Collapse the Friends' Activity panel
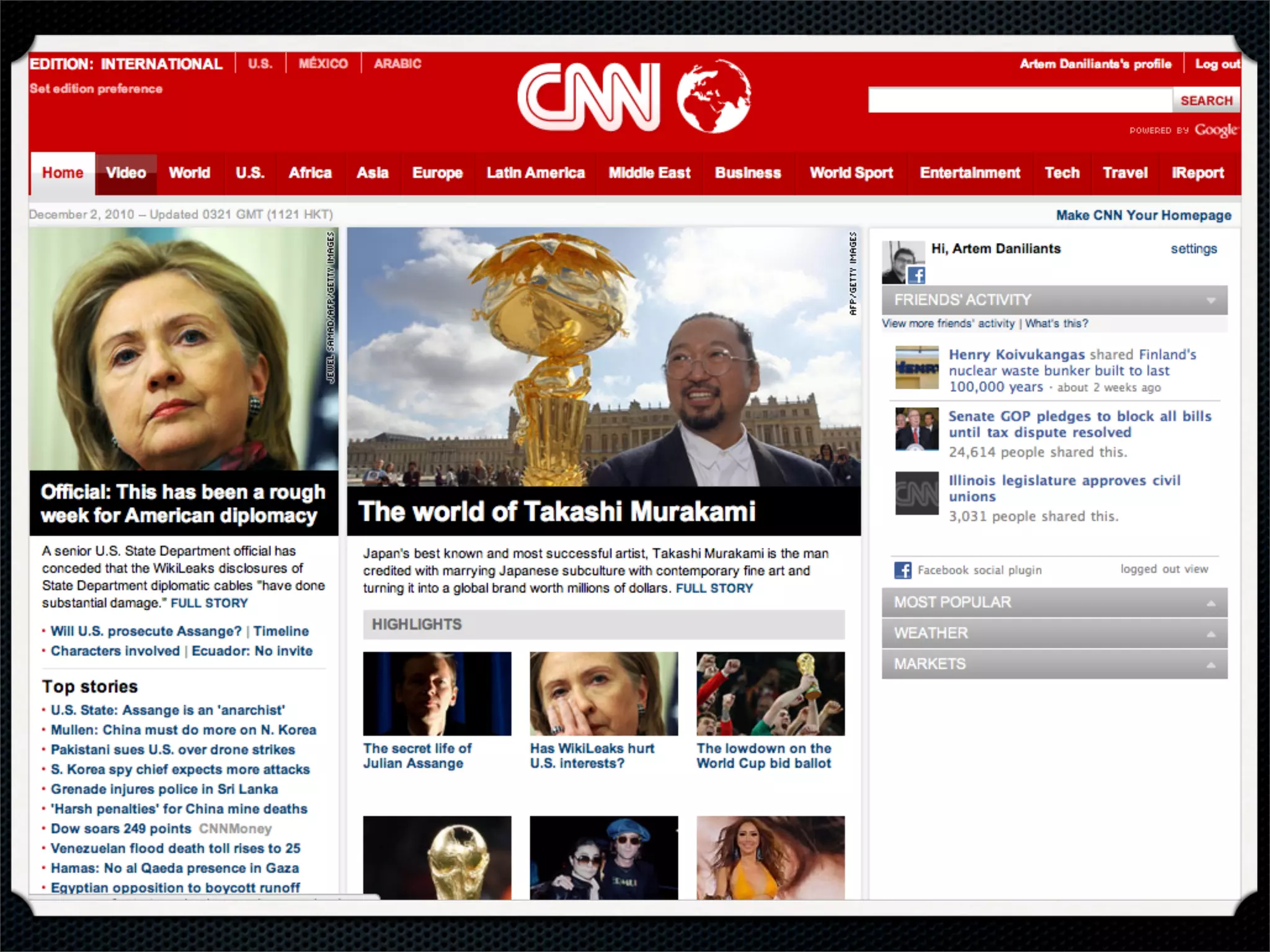This screenshot has width=1270, height=952. [1210, 301]
